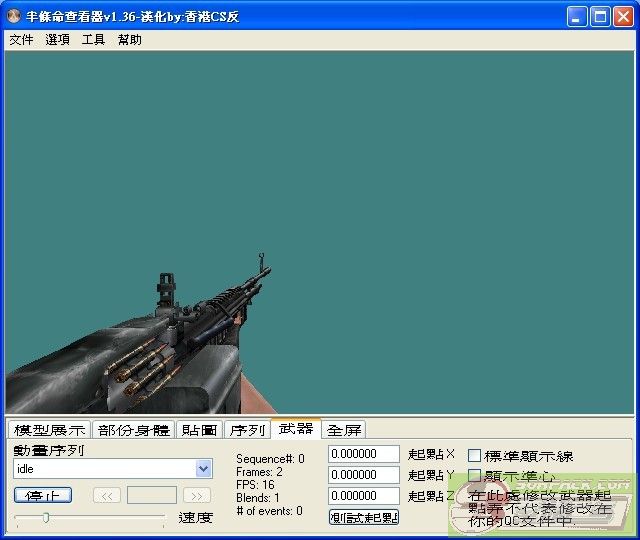Image resolution: width=640 pixels, height=540 pixels.
Task: Click the next frame >> button
Action: [197, 496]
